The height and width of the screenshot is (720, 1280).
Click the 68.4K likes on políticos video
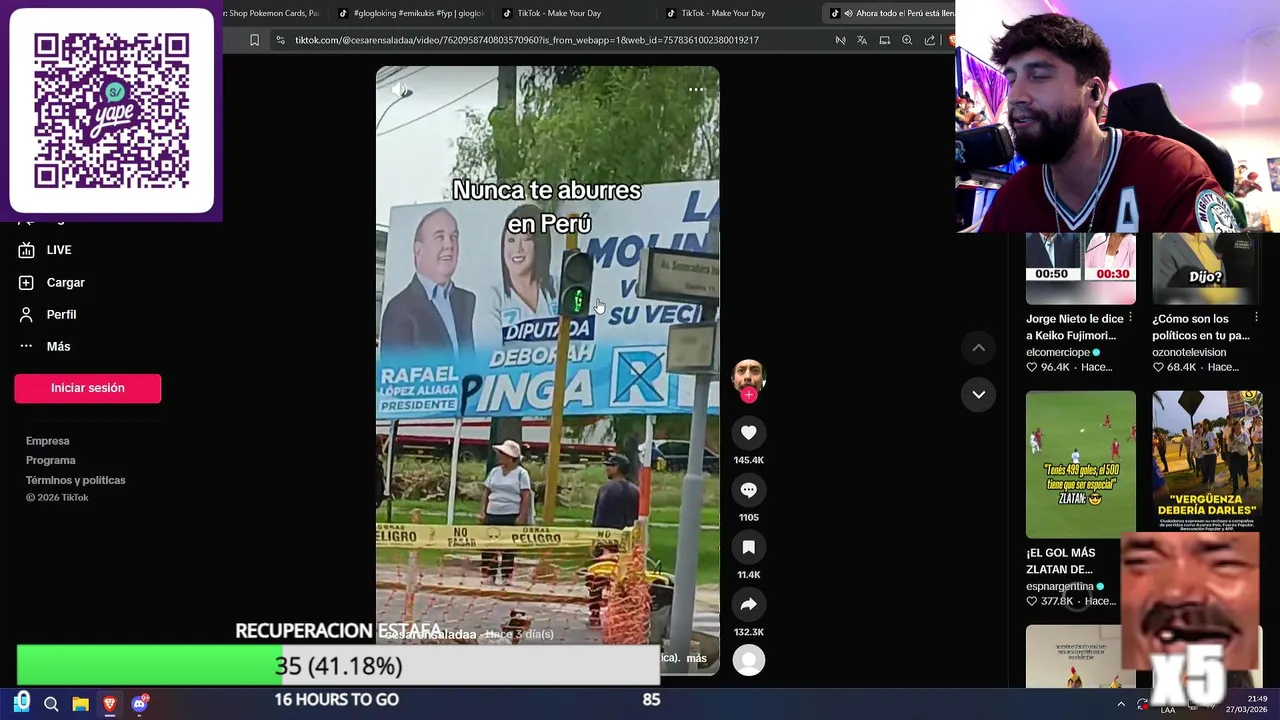point(1174,367)
